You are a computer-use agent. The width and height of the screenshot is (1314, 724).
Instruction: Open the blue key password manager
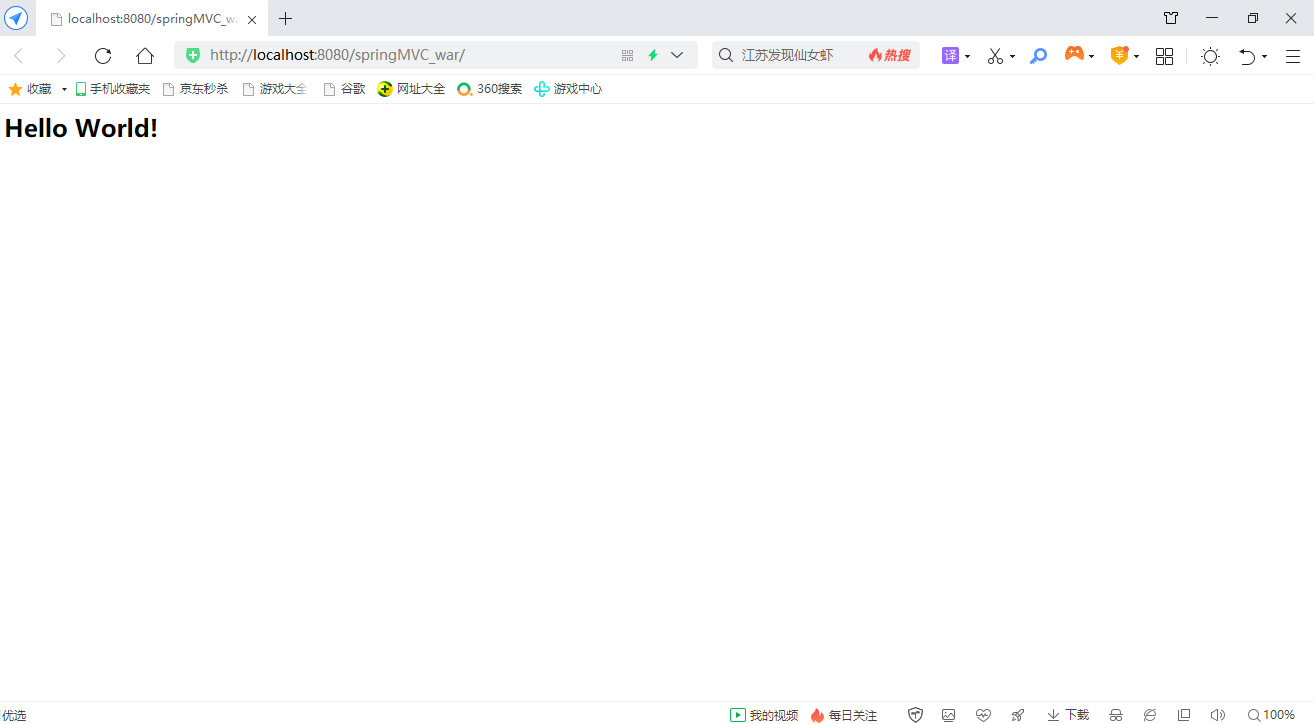point(1038,56)
